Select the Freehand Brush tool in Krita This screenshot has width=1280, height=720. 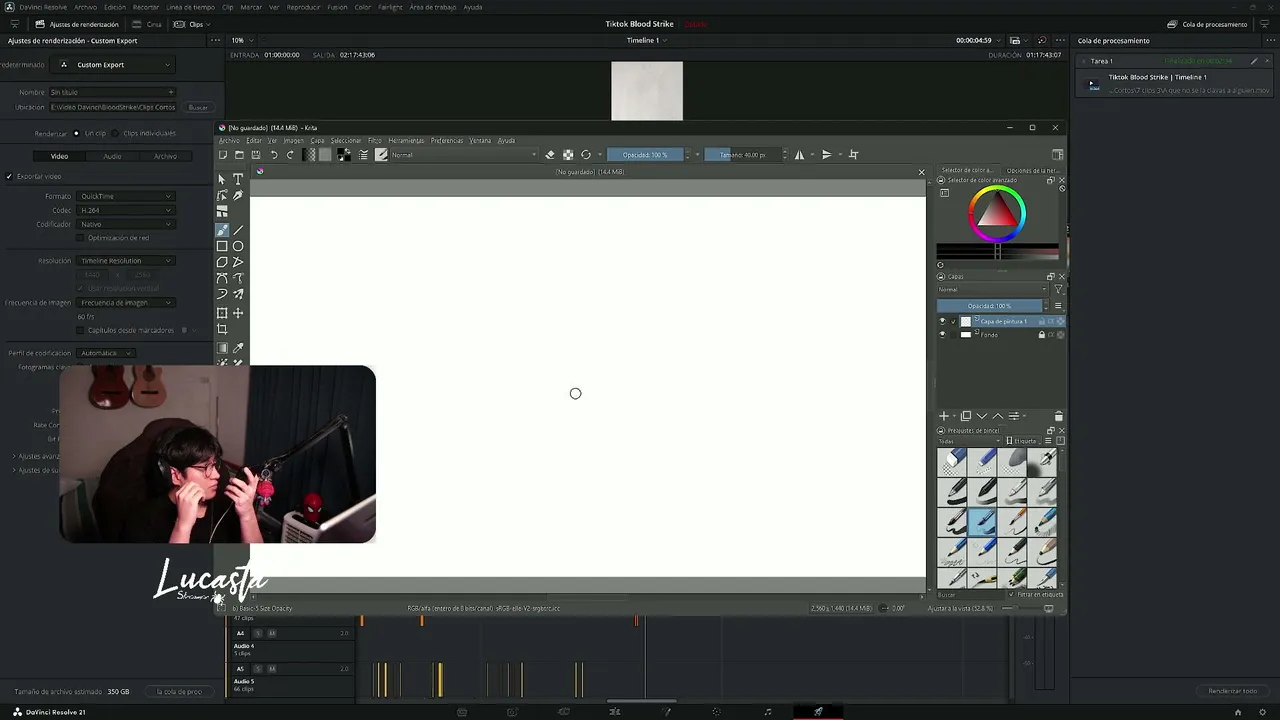(x=222, y=230)
